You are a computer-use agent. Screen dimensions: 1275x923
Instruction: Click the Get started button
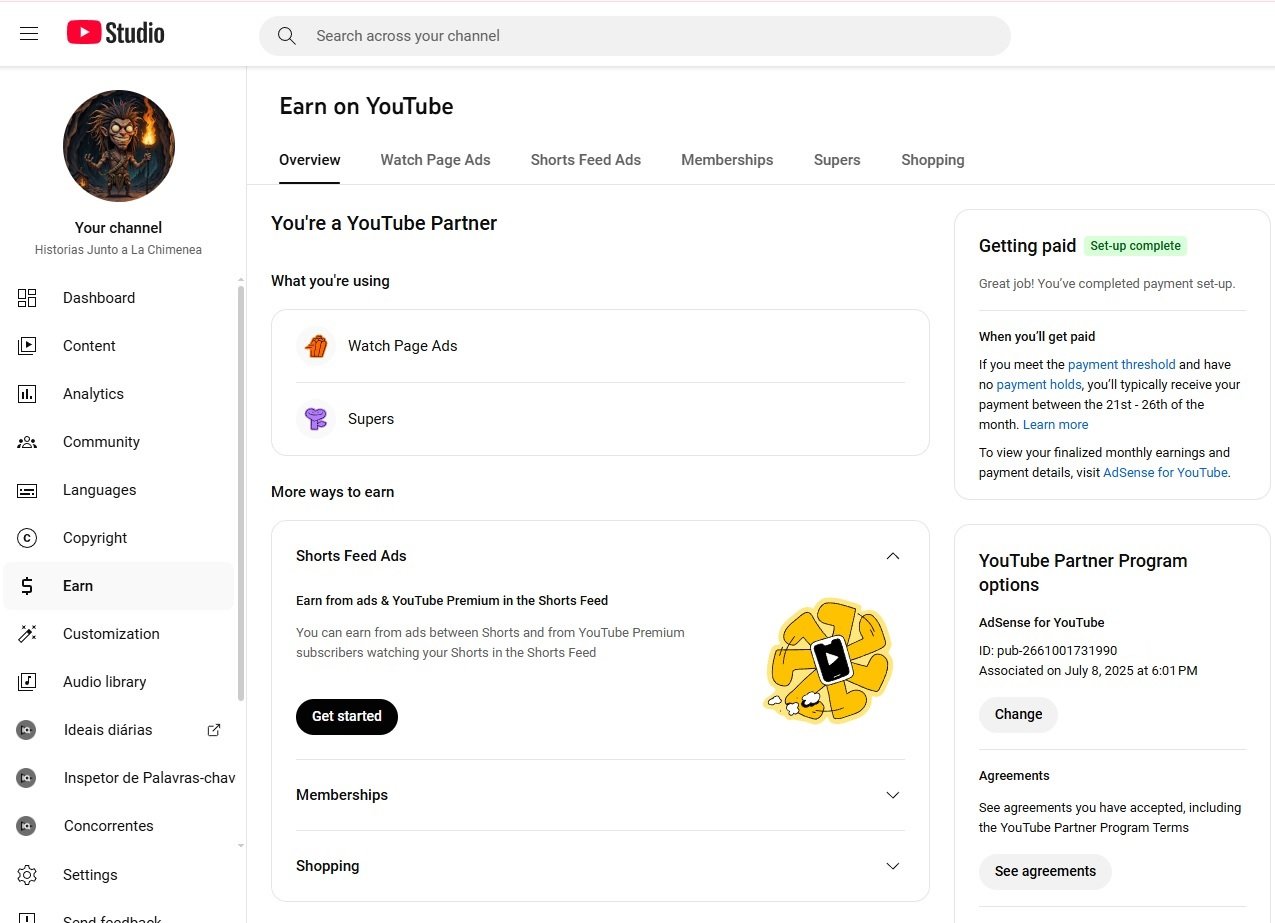pyautogui.click(x=347, y=717)
